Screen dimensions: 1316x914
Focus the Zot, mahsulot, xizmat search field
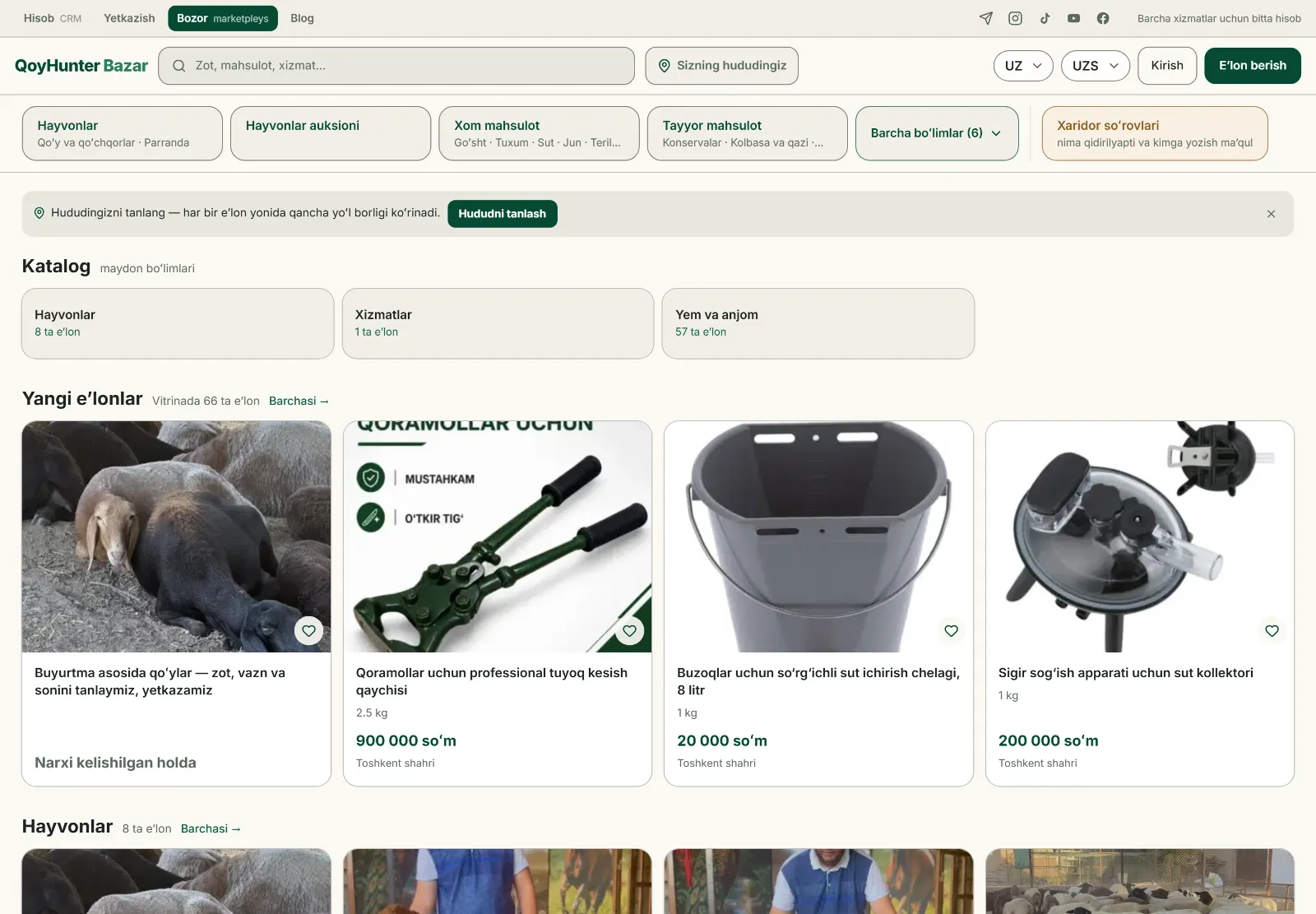pyautogui.click(x=396, y=66)
